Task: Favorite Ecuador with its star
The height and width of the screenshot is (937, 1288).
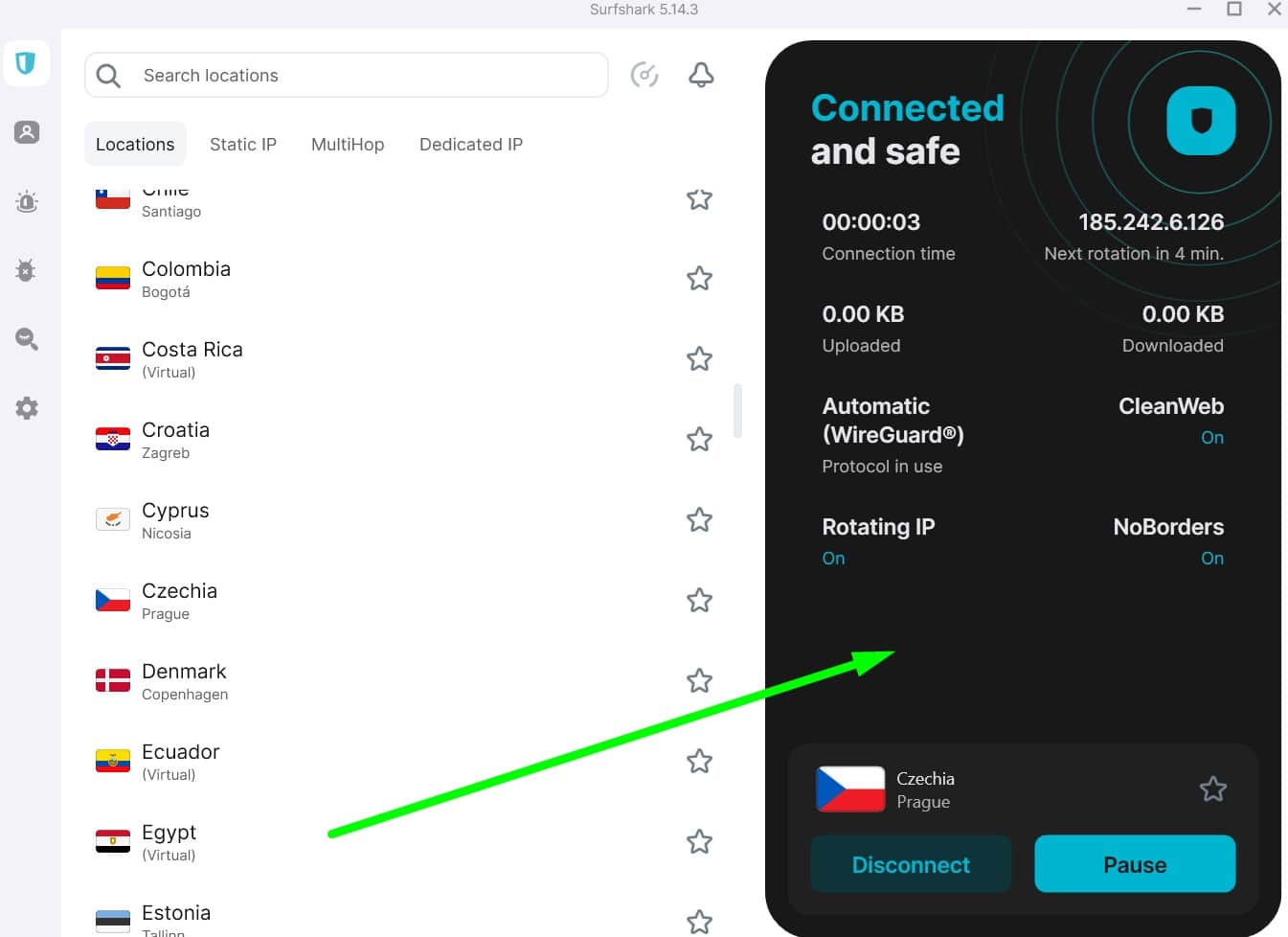Action: [x=699, y=762]
